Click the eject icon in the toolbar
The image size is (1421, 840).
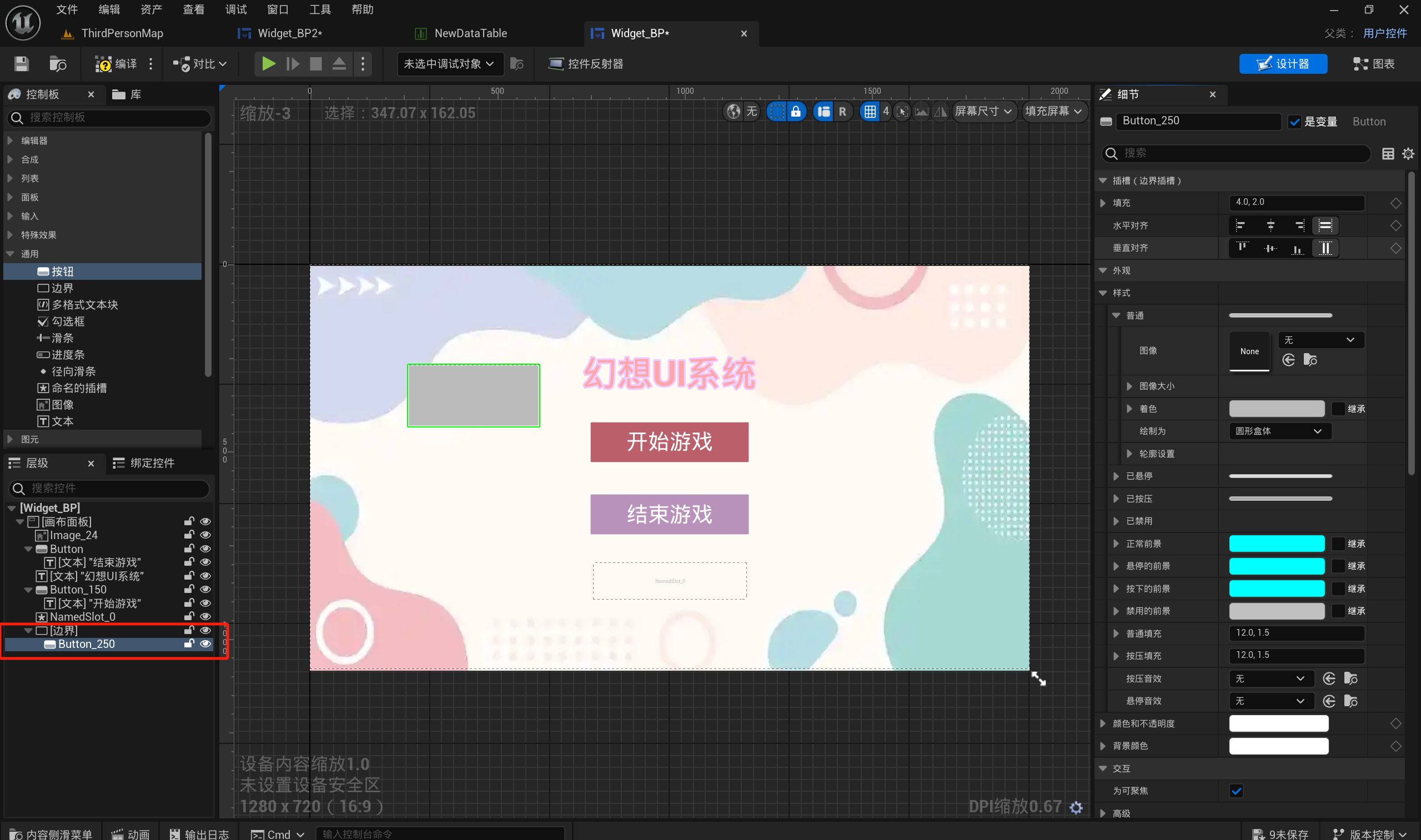tap(339, 64)
